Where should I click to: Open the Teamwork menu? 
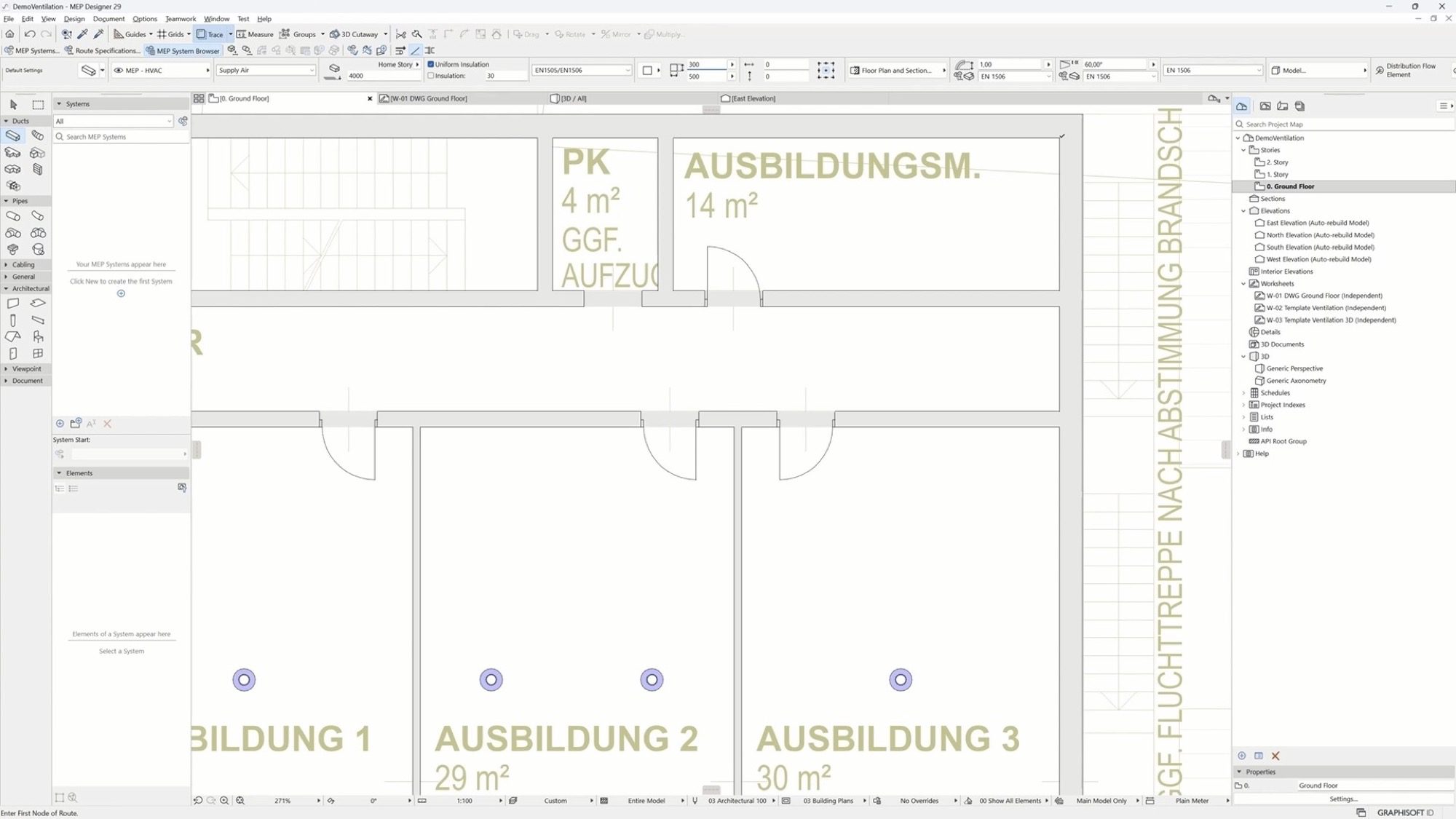point(180,19)
